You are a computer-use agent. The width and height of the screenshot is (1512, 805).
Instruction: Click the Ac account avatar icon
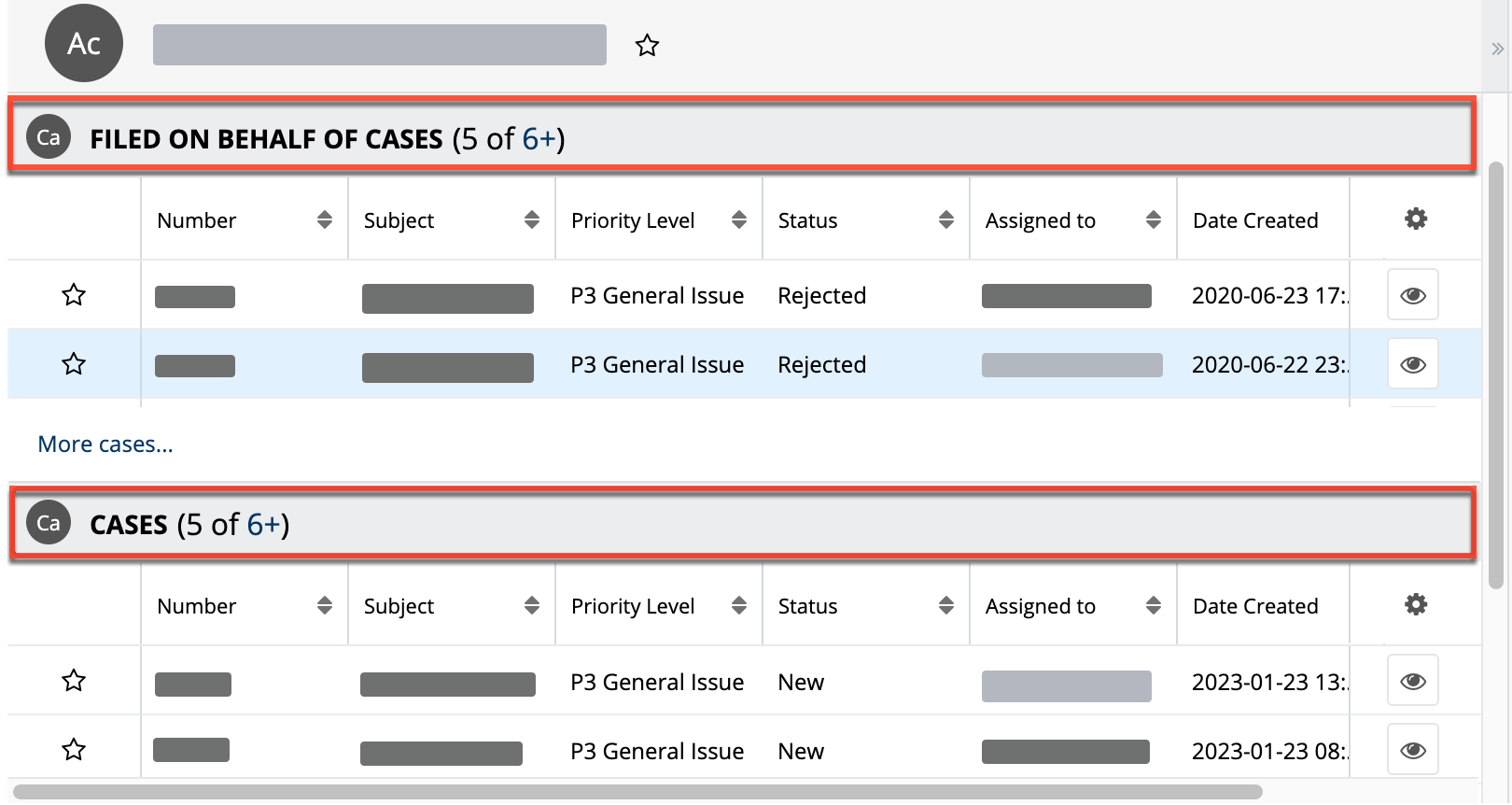83,43
